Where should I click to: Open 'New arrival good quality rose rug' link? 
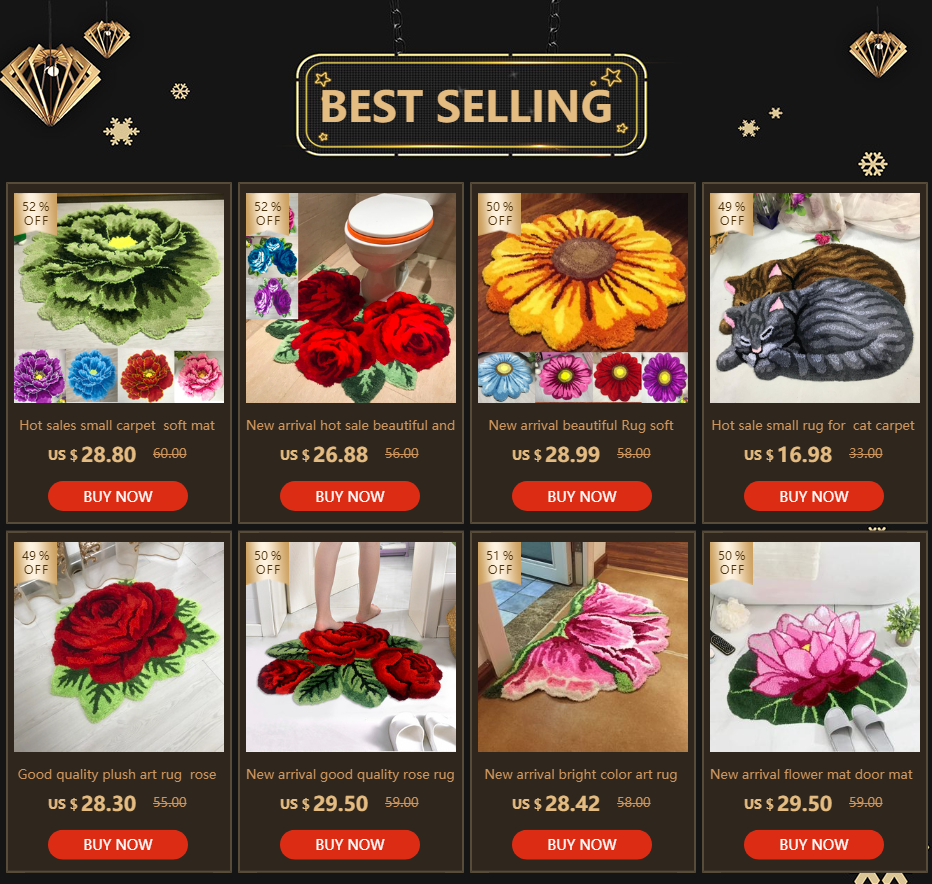[x=350, y=774]
